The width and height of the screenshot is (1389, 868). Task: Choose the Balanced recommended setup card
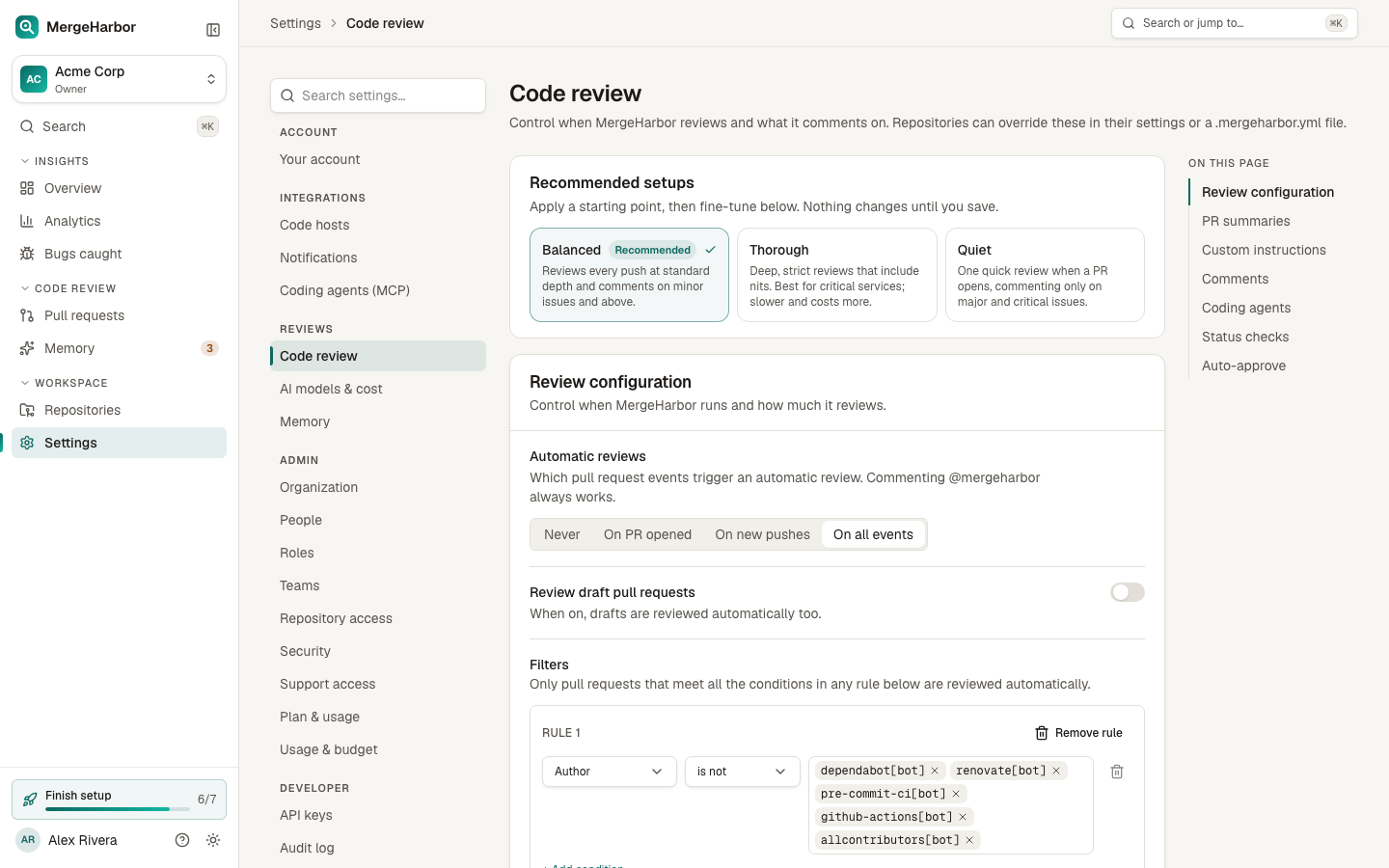(x=629, y=275)
